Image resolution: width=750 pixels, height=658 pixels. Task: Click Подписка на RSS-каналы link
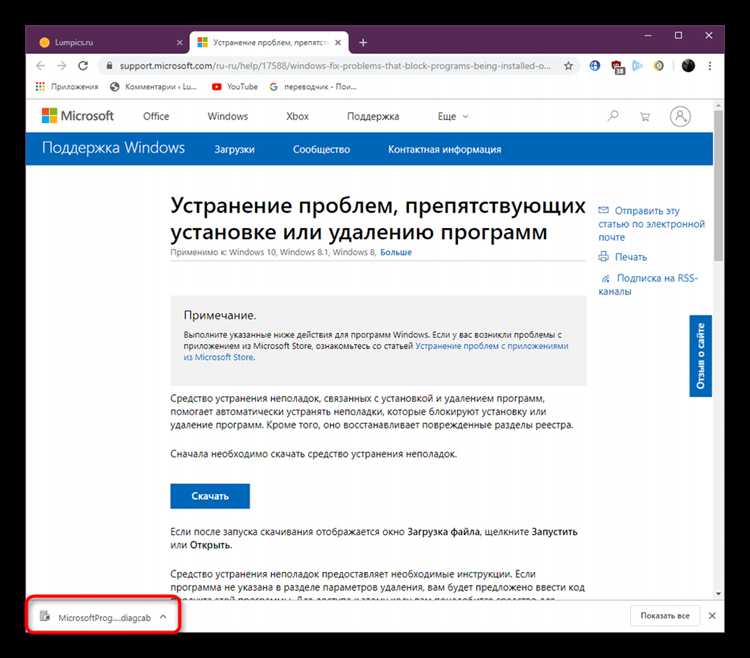click(648, 285)
